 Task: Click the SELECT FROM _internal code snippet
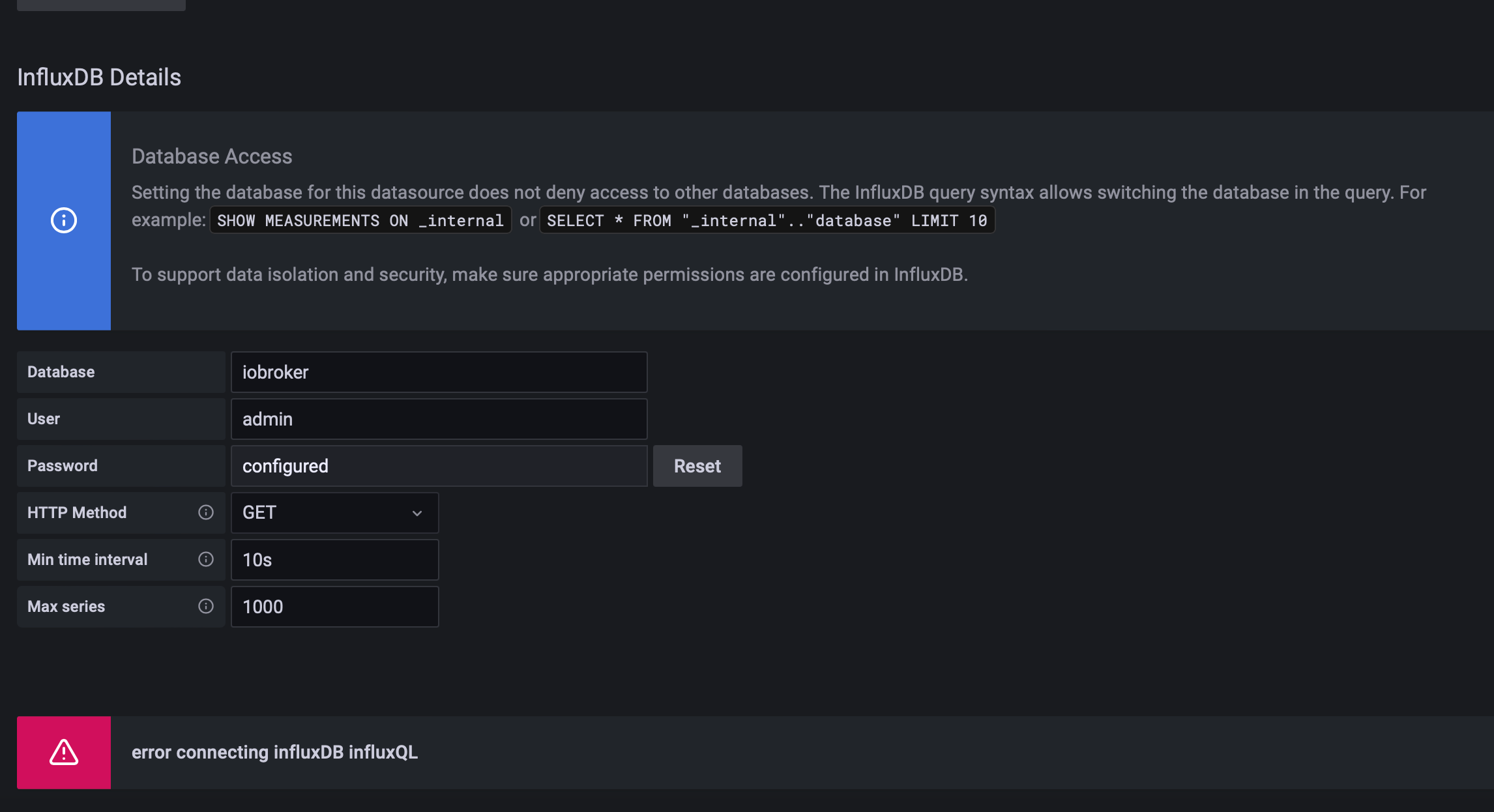coord(767,220)
